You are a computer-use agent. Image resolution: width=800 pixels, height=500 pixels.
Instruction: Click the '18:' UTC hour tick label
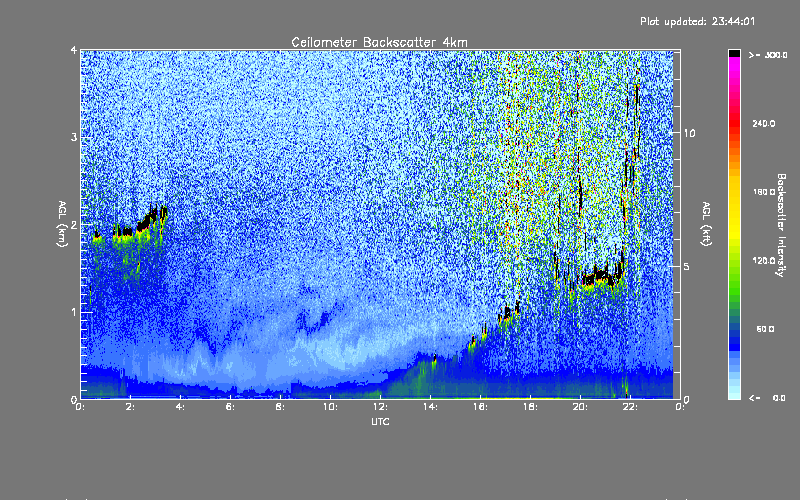pos(530,407)
